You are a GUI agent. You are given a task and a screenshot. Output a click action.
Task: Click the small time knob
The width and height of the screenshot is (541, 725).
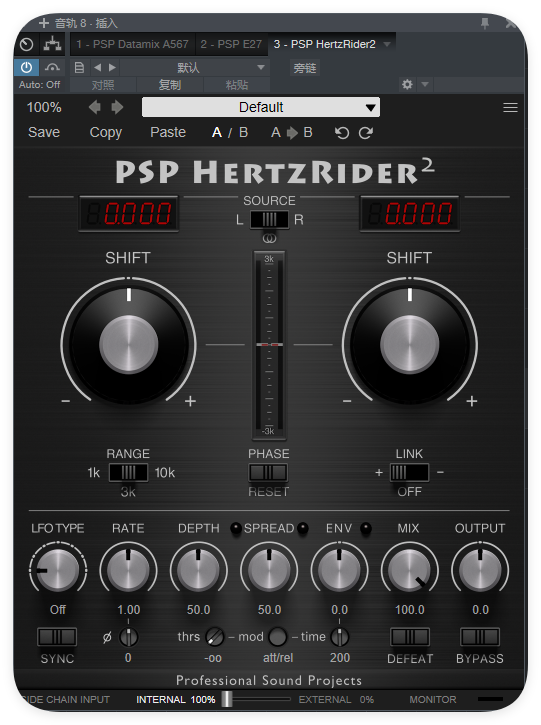point(340,637)
